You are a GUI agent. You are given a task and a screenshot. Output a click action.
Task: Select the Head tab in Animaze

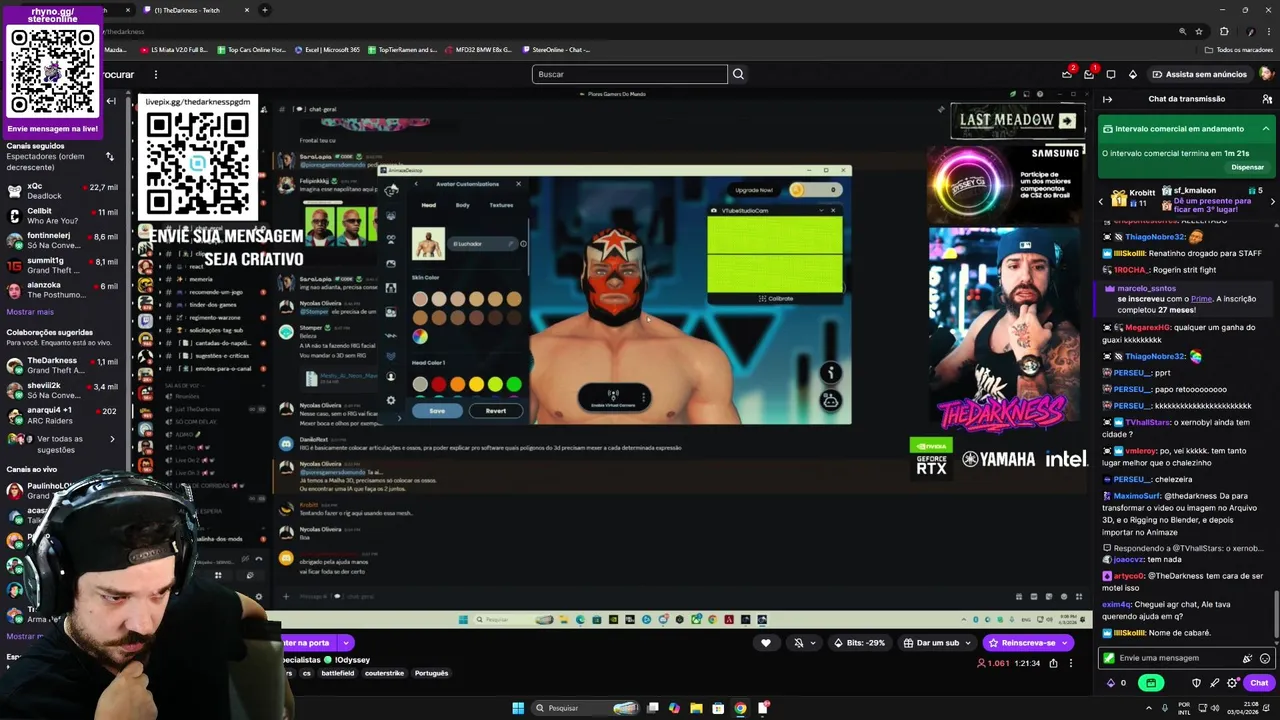[x=428, y=205]
